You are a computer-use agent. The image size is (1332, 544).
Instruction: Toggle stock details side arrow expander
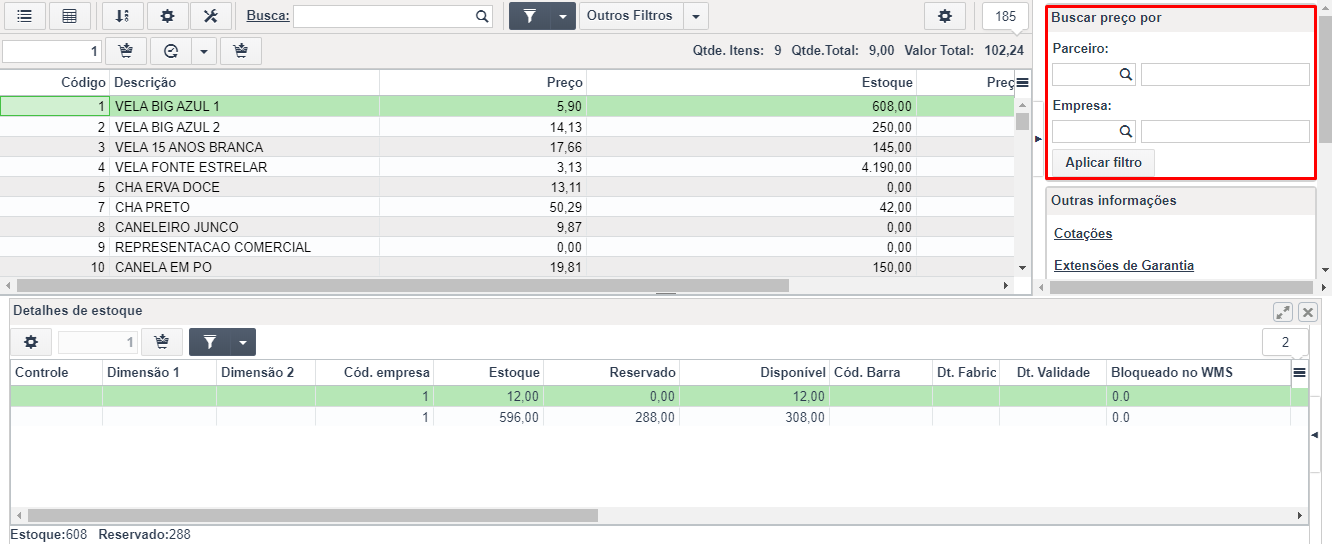point(1315,435)
